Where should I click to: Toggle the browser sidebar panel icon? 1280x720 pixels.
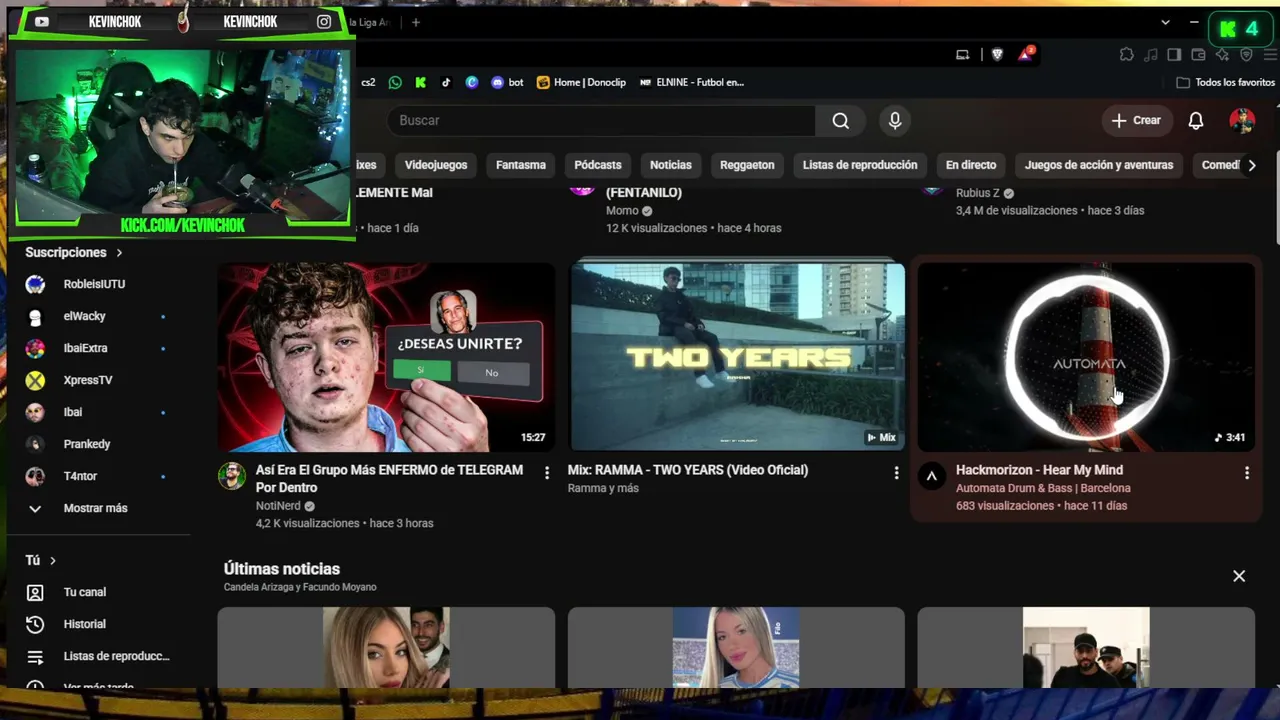click(1174, 54)
